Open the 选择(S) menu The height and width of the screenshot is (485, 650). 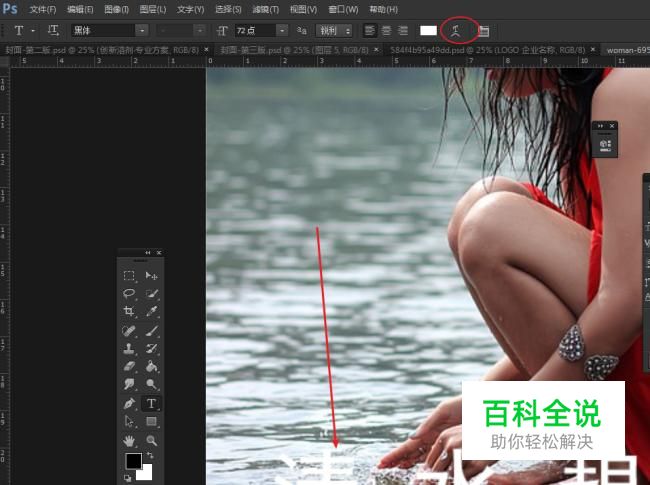coord(228,9)
